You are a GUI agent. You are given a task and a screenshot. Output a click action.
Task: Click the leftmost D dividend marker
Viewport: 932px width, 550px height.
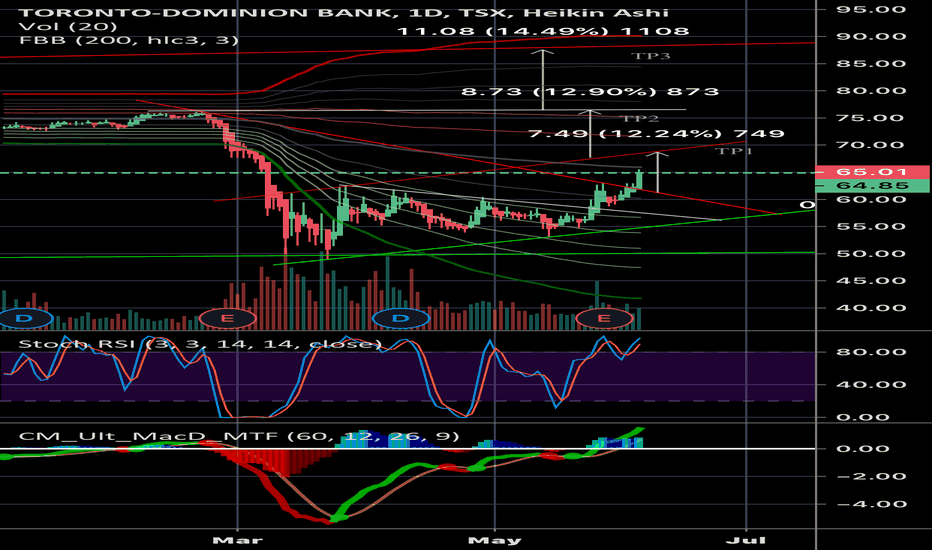coord(24,319)
